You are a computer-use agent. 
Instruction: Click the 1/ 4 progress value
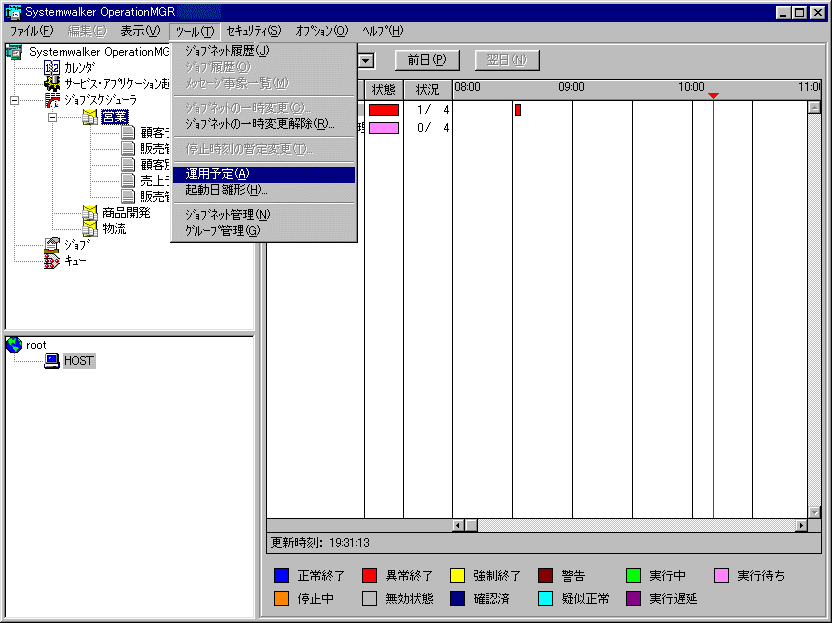tap(433, 110)
